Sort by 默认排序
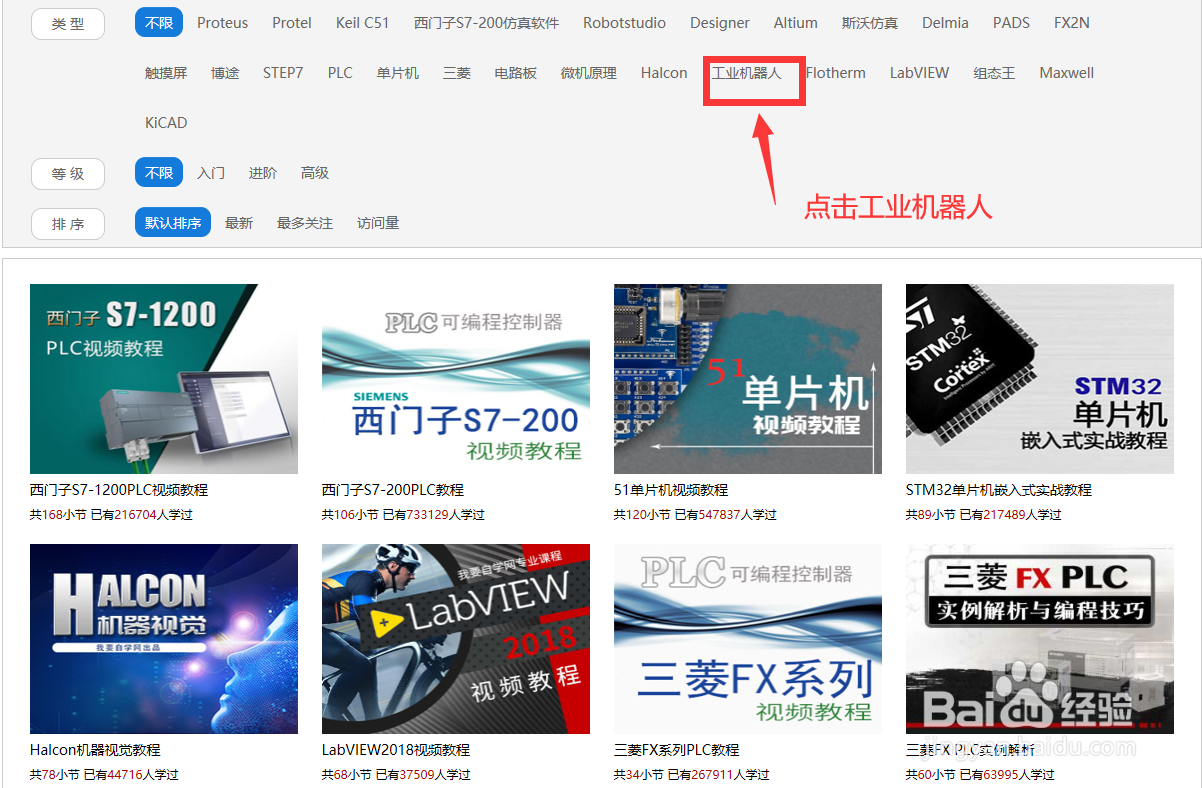This screenshot has width=1202, height=788. point(173,223)
